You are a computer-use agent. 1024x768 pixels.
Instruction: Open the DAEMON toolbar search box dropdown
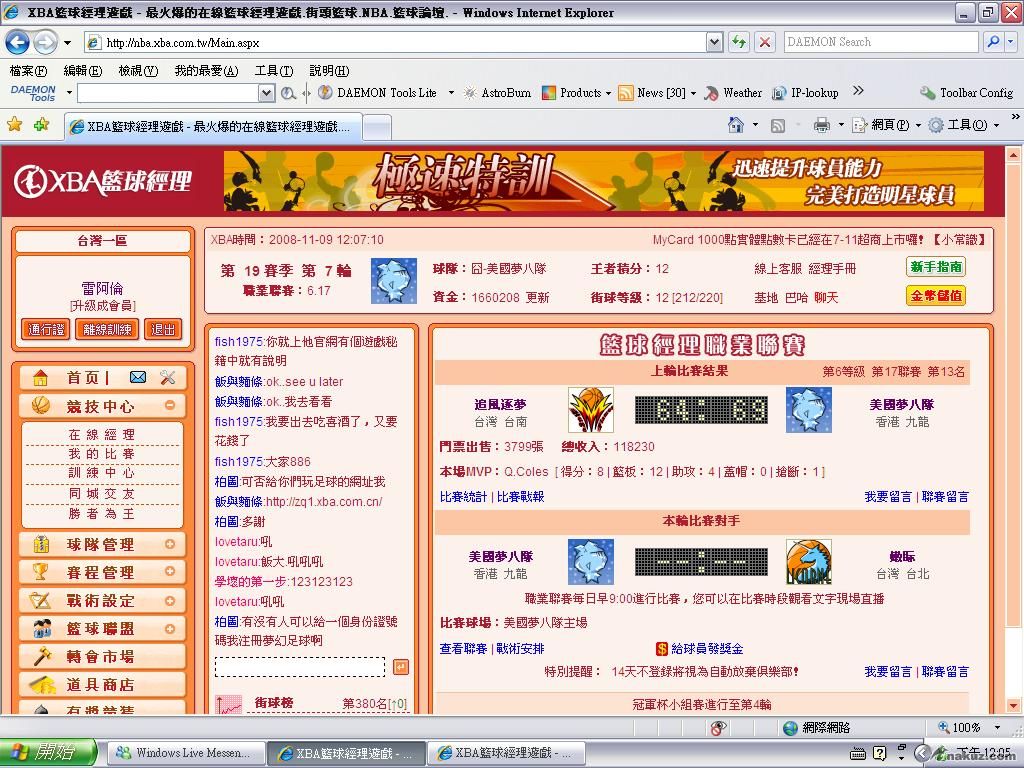point(266,93)
